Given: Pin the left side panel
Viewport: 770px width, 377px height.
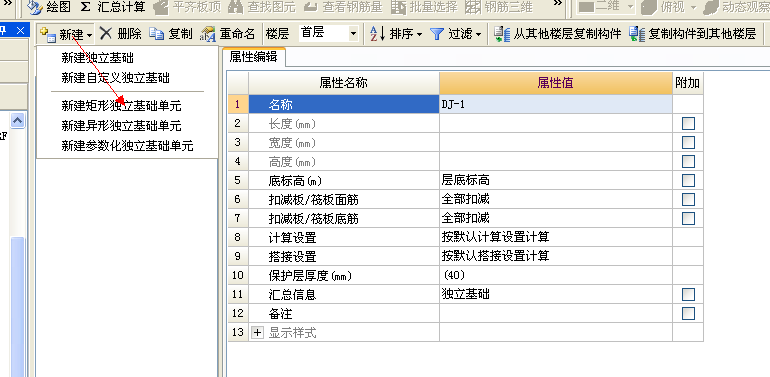Looking at the screenshot, I should pyautogui.click(x=3, y=30).
